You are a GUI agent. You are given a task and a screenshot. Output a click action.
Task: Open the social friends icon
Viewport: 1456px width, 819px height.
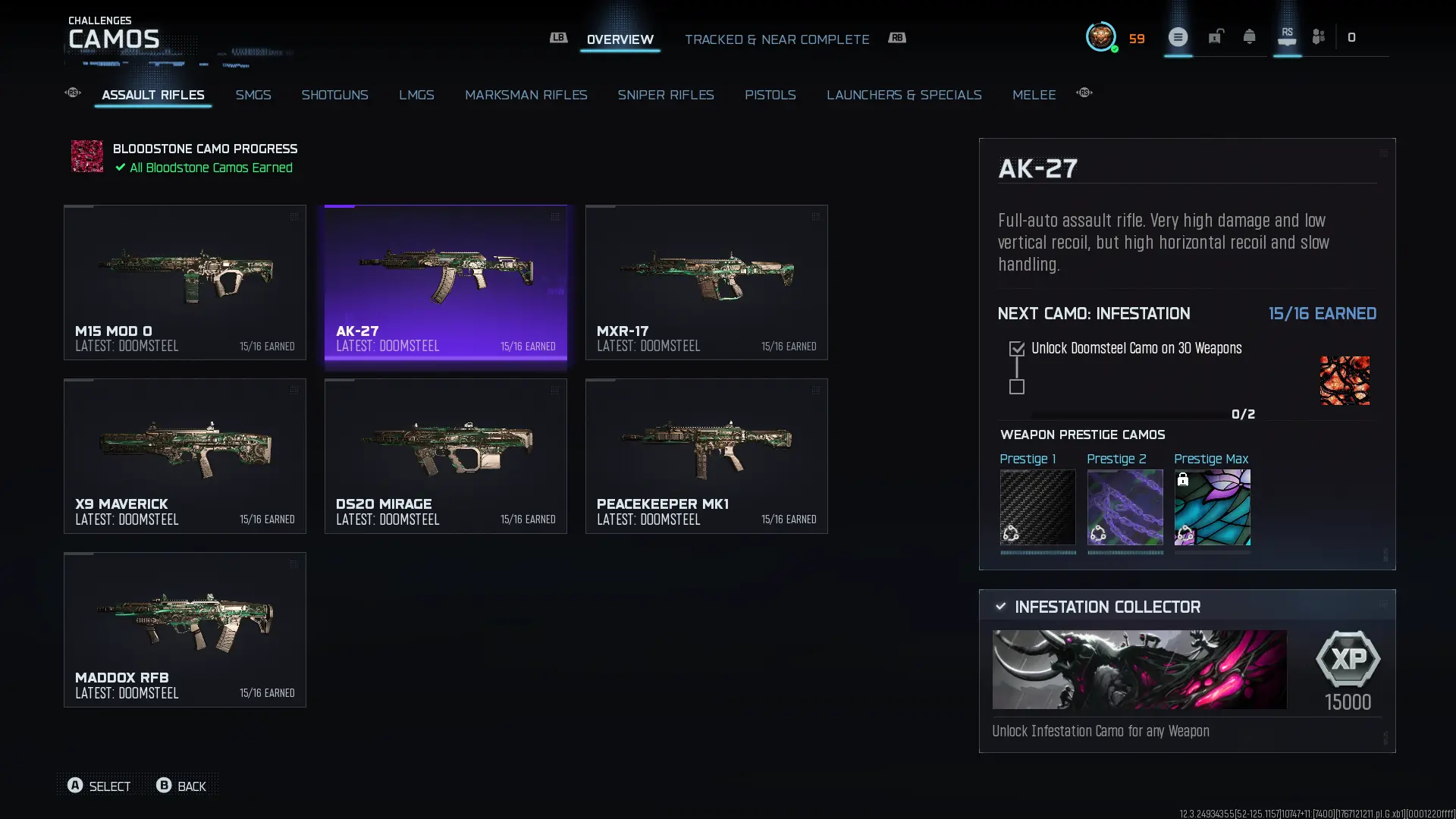click(x=1318, y=36)
